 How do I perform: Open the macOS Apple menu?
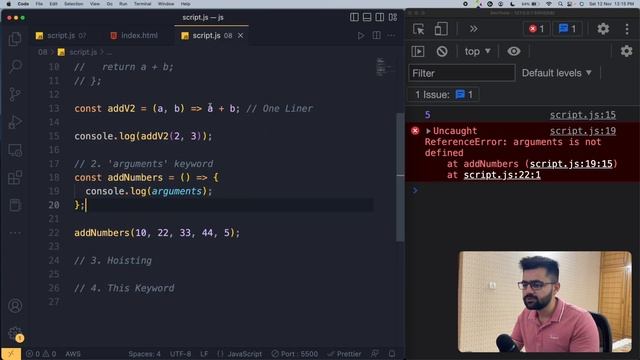click(x=9, y=4)
